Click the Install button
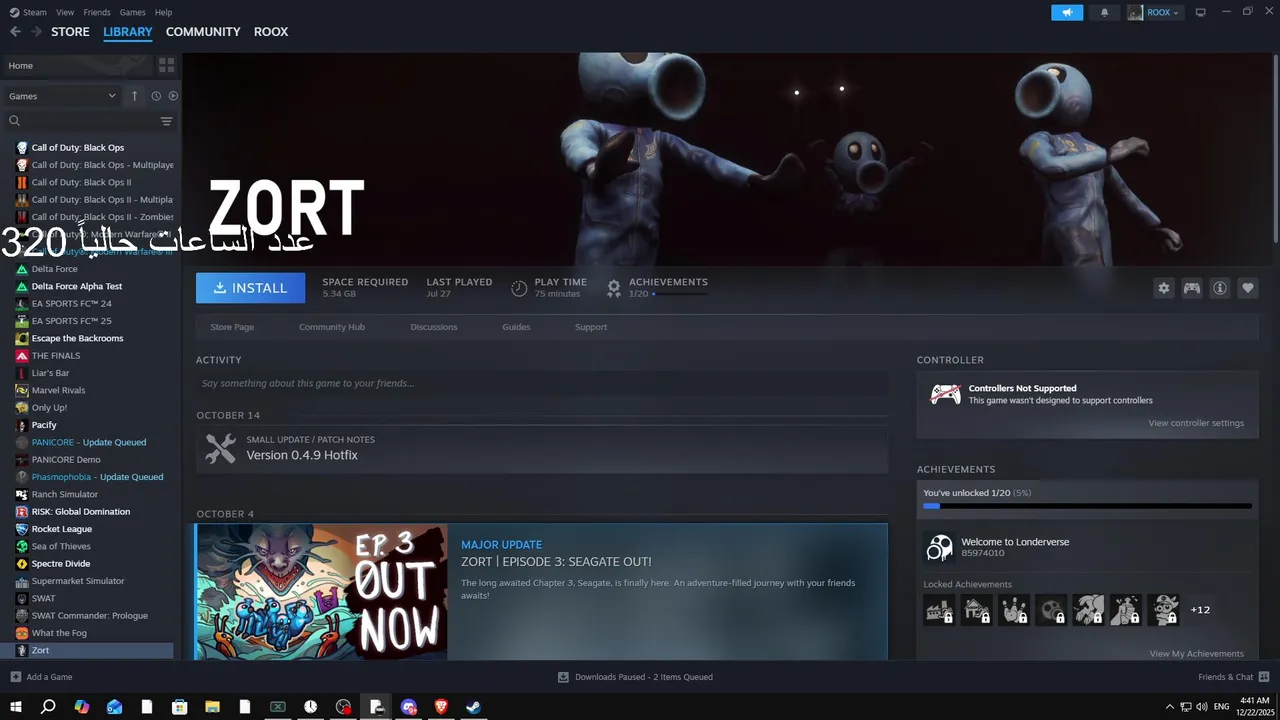This screenshot has width=1280, height=720. (x=250, y=288)
